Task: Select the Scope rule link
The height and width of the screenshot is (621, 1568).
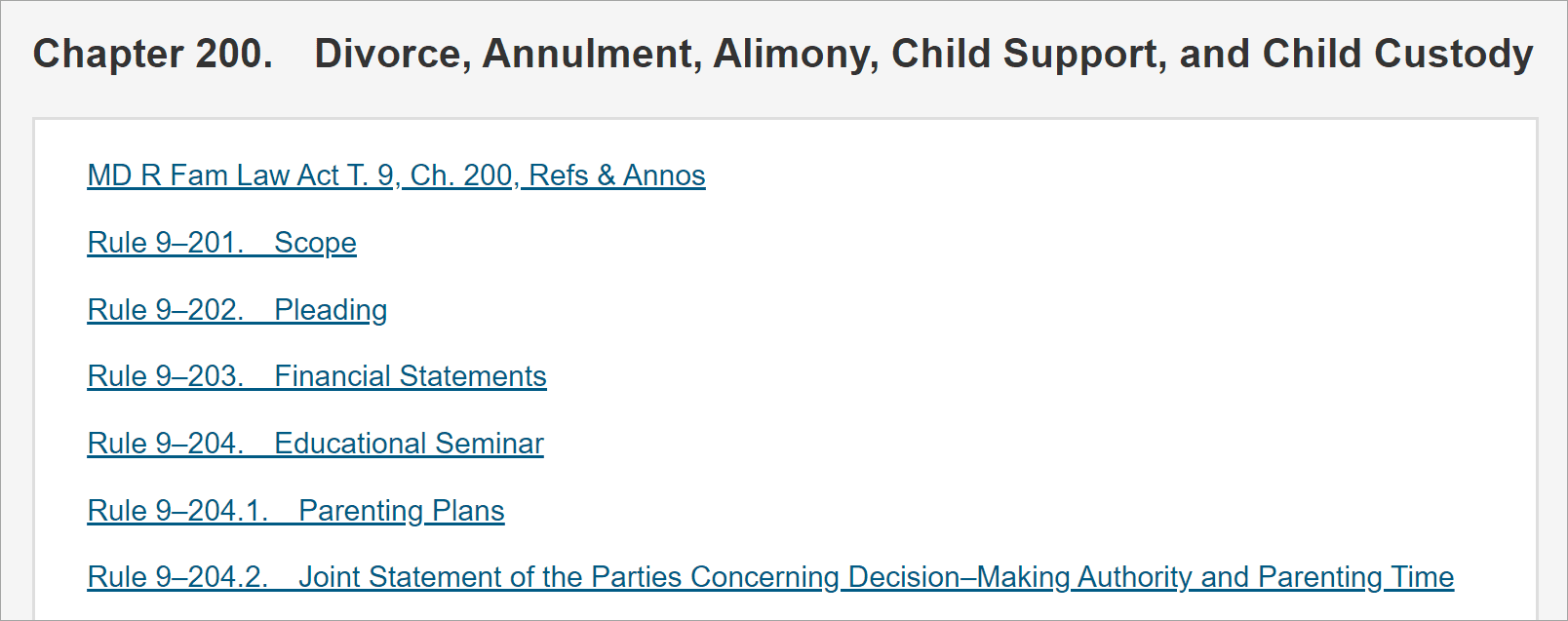Action: pos(221,243)
